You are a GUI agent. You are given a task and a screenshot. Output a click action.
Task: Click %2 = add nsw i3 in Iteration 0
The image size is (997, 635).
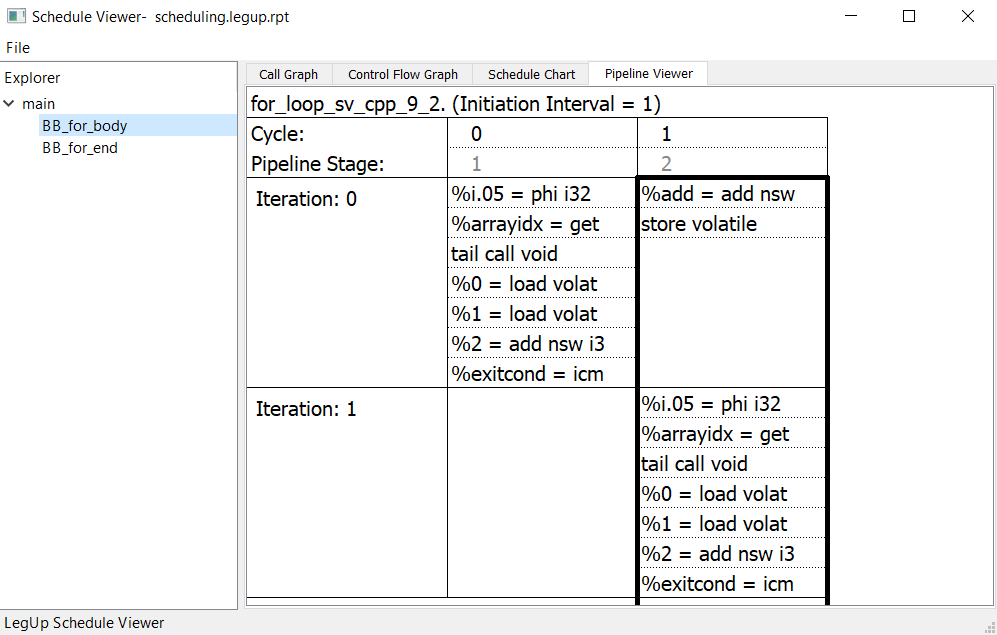542,343
